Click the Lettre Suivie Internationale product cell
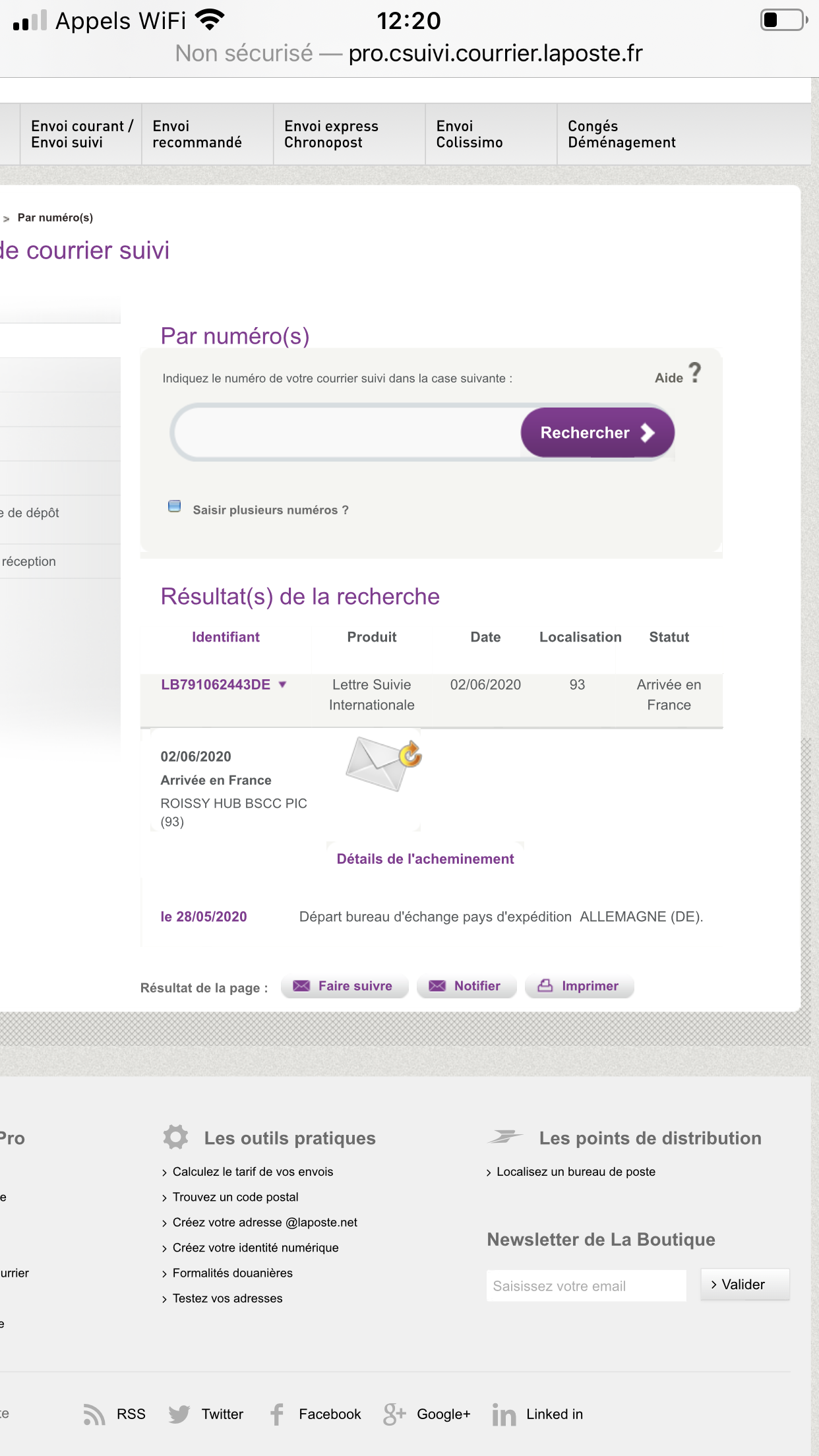Image resolution: width=819 pixels, height=1456 pixels. (x=372, y=694)
